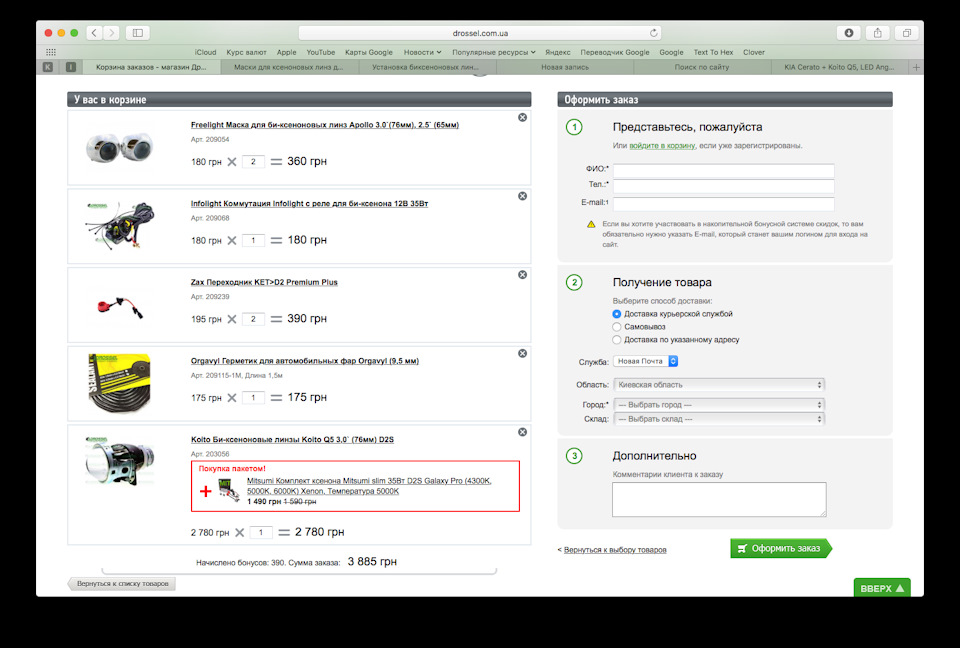960x648 pixels.
Task: Open Курс валют bookmark
Action: (x=246, y=52)
